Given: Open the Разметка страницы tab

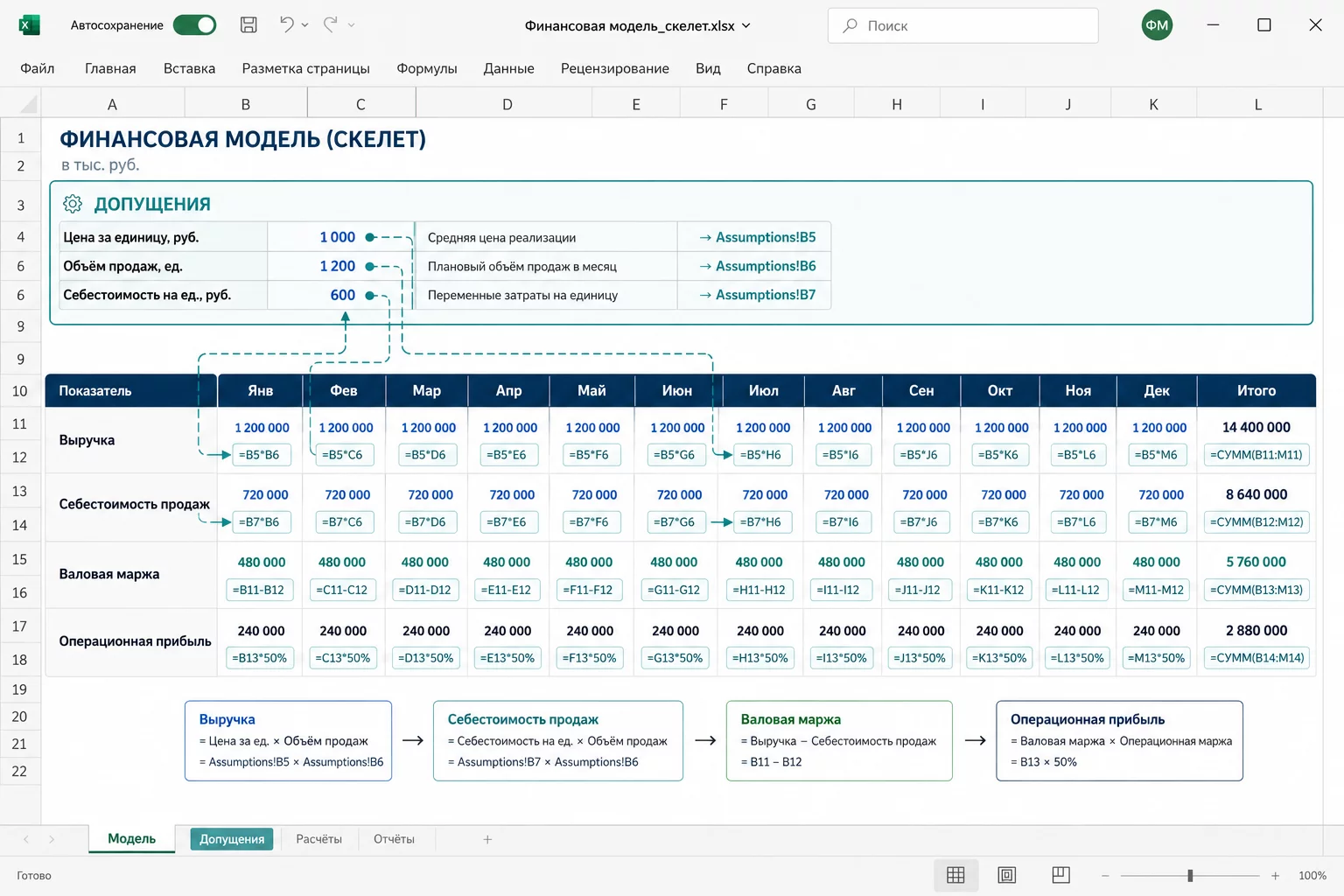Looking at the screenshot, I should pos(305,68).
